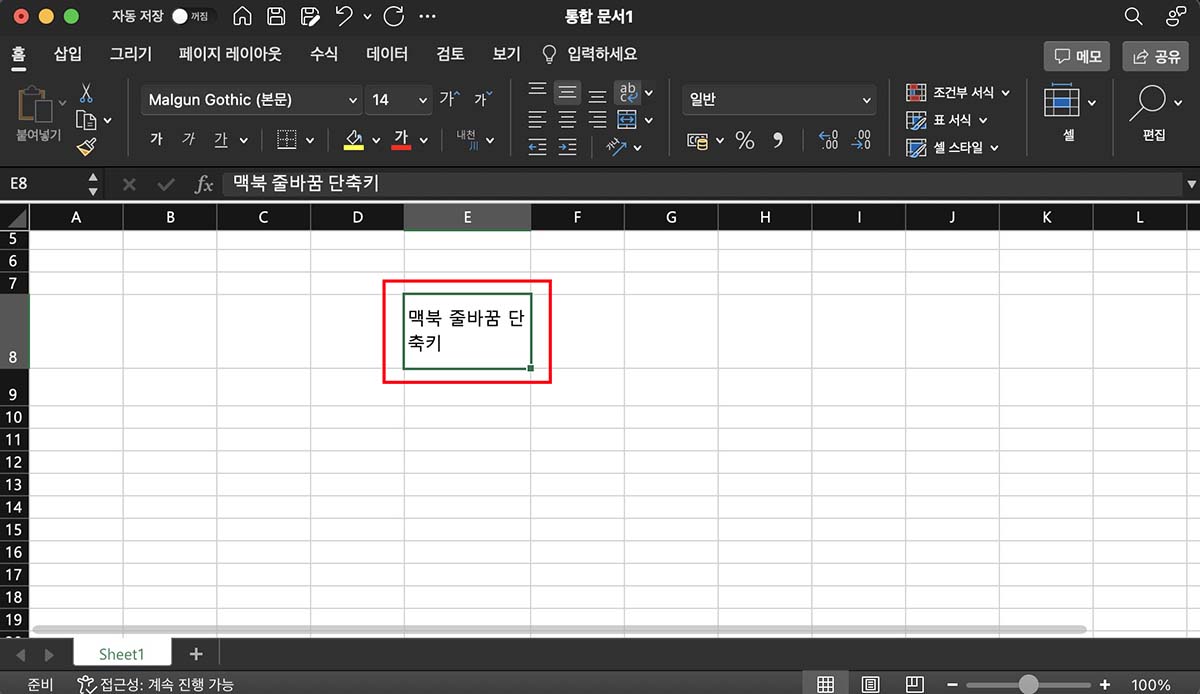
Task: Open the 셀 cells group button
Action: [1069, 112]
